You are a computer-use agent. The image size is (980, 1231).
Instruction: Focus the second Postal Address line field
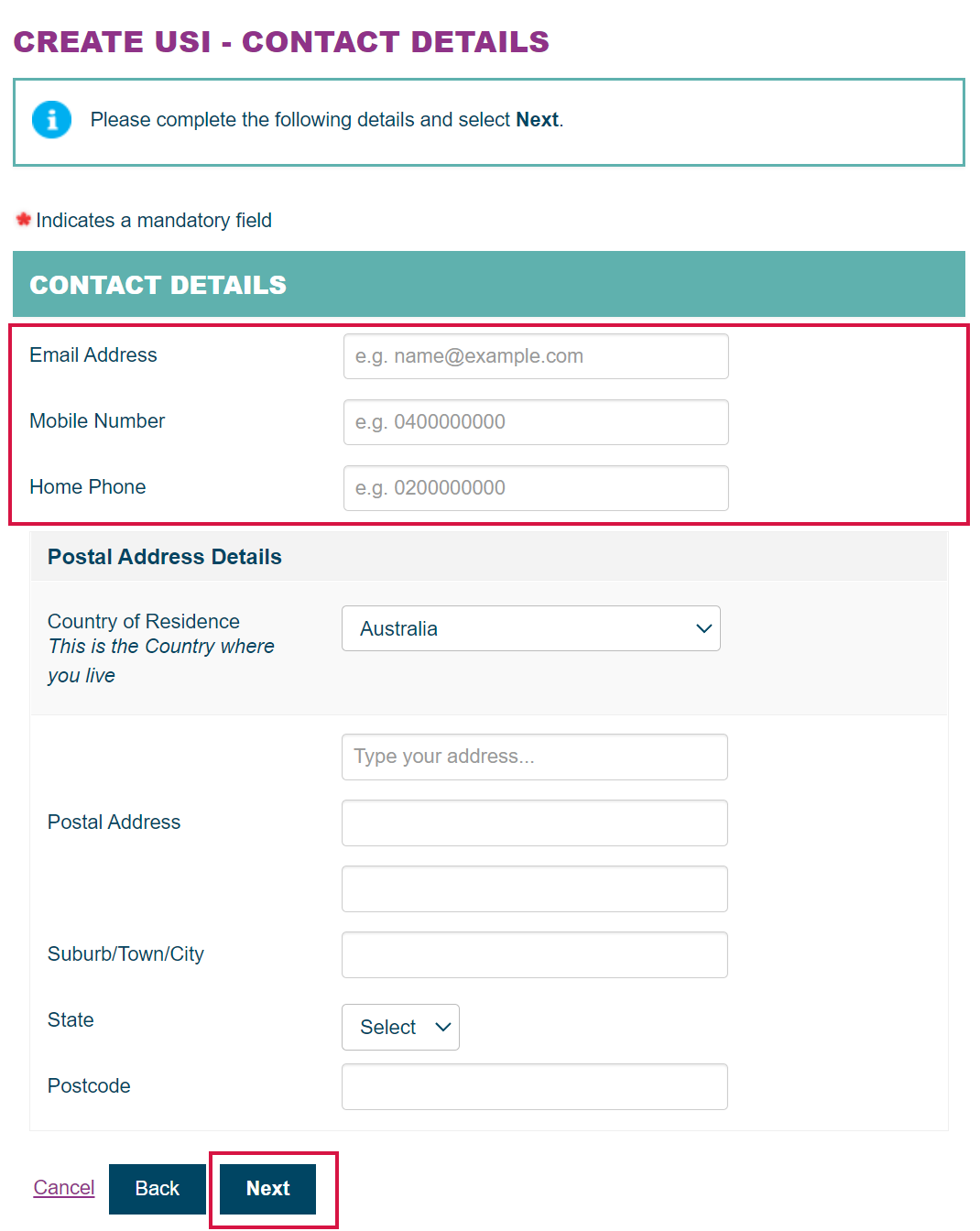pos(535,822)
